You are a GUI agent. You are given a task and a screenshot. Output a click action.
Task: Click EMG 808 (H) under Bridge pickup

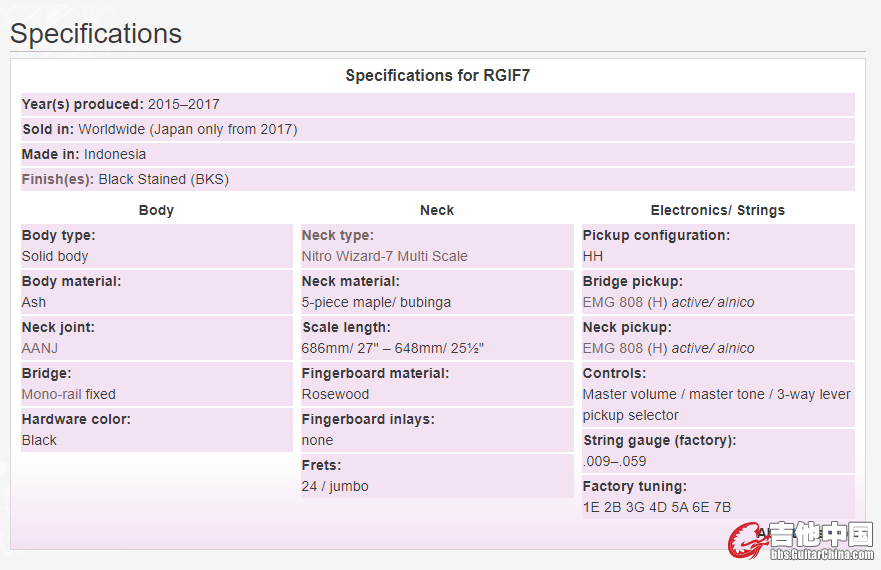pyautogui.click(x=625, y=302)
